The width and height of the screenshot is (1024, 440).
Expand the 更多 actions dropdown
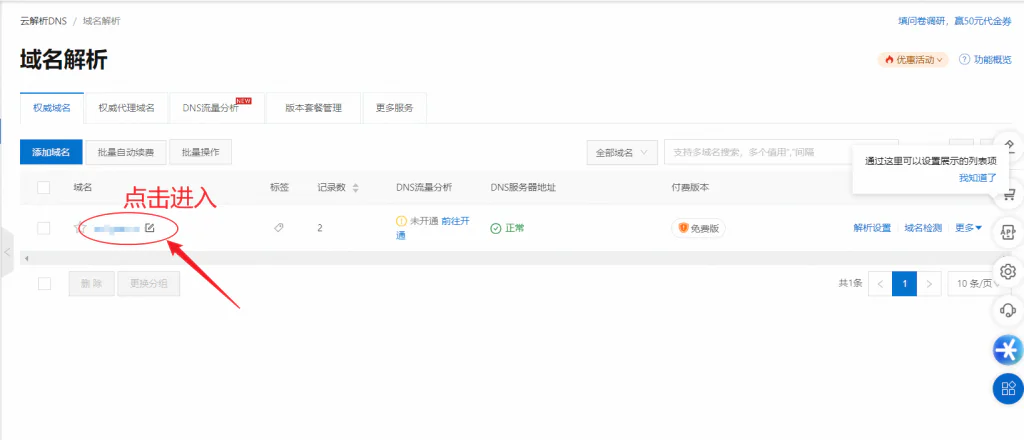tap(968, 228)
